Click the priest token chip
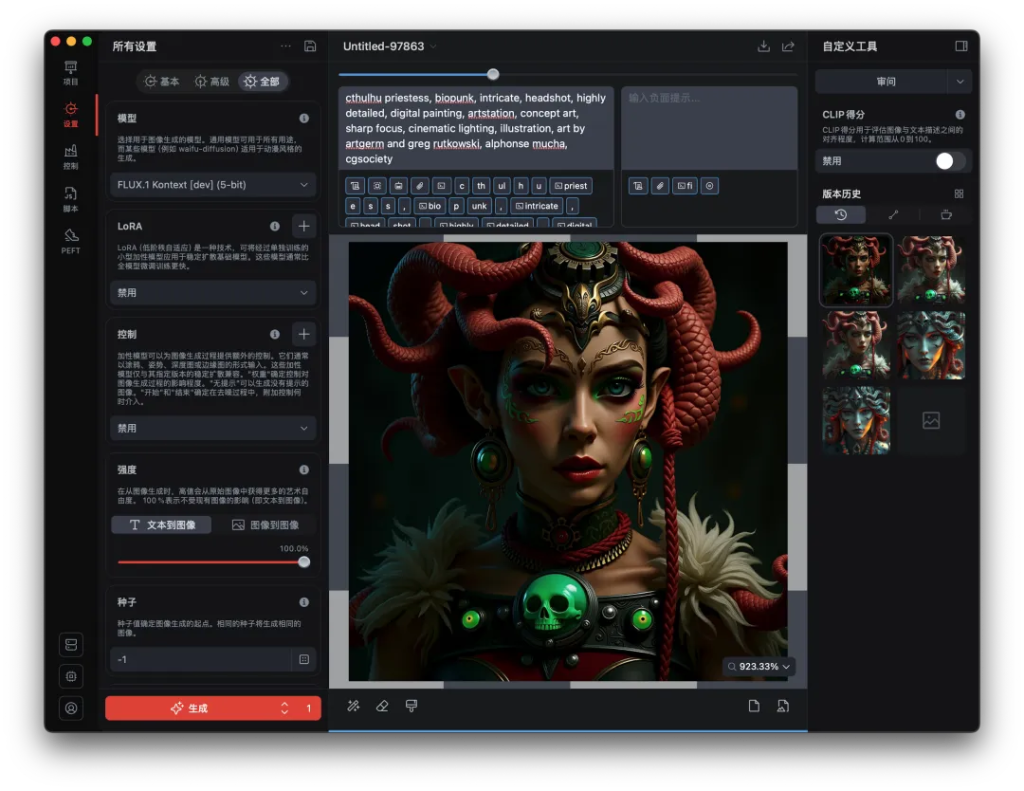Viewport: 1024px width, 791px height. click(x=571, y=186)
